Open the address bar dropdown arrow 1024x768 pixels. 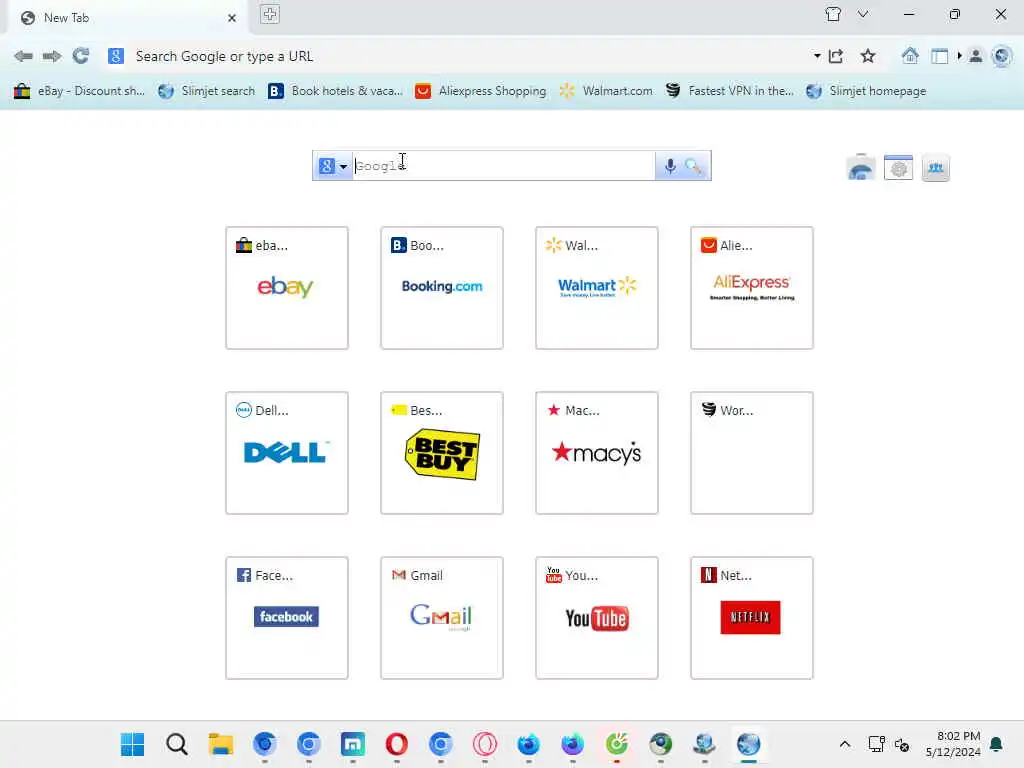(817, 56)
